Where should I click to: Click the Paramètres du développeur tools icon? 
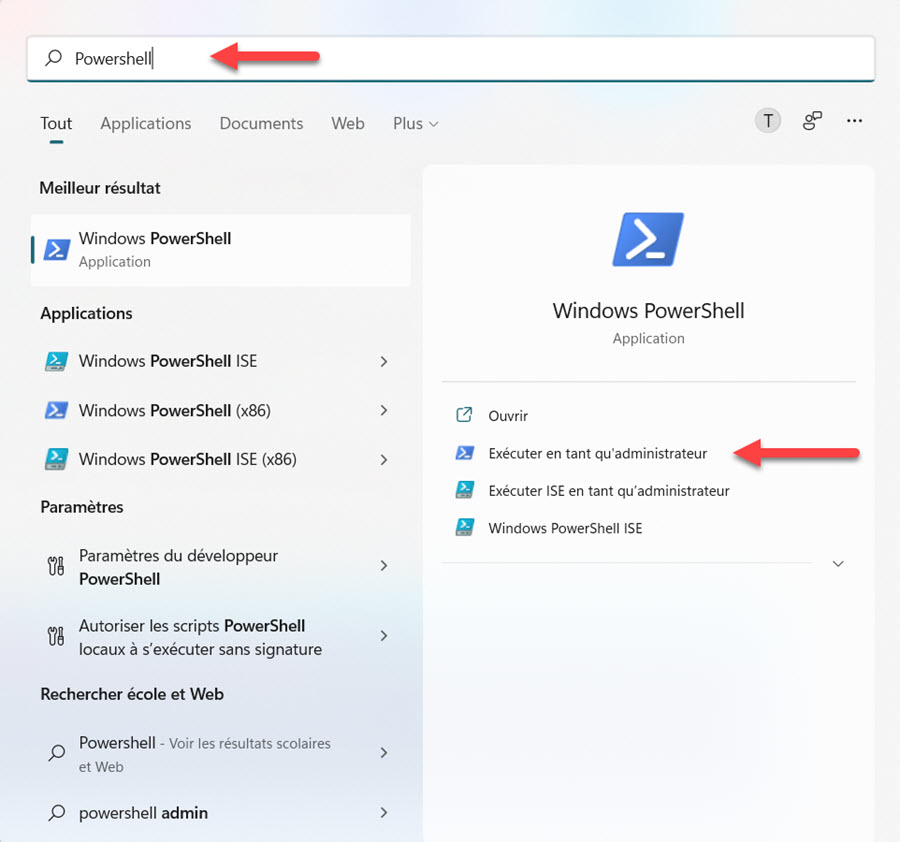tap(56, 566)
